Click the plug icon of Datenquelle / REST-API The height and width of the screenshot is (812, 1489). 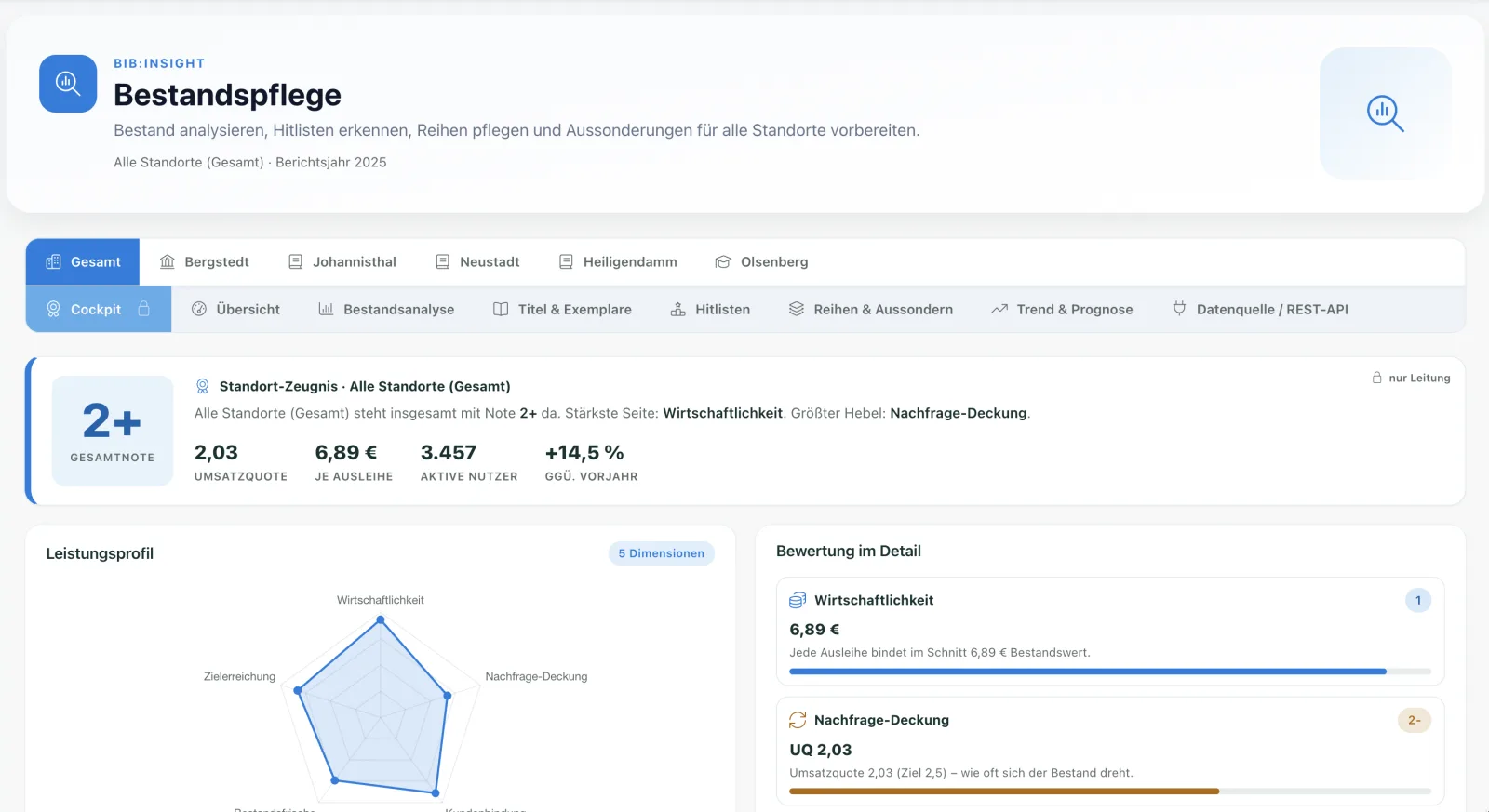pyautogui.click(x=1179, y=309)
